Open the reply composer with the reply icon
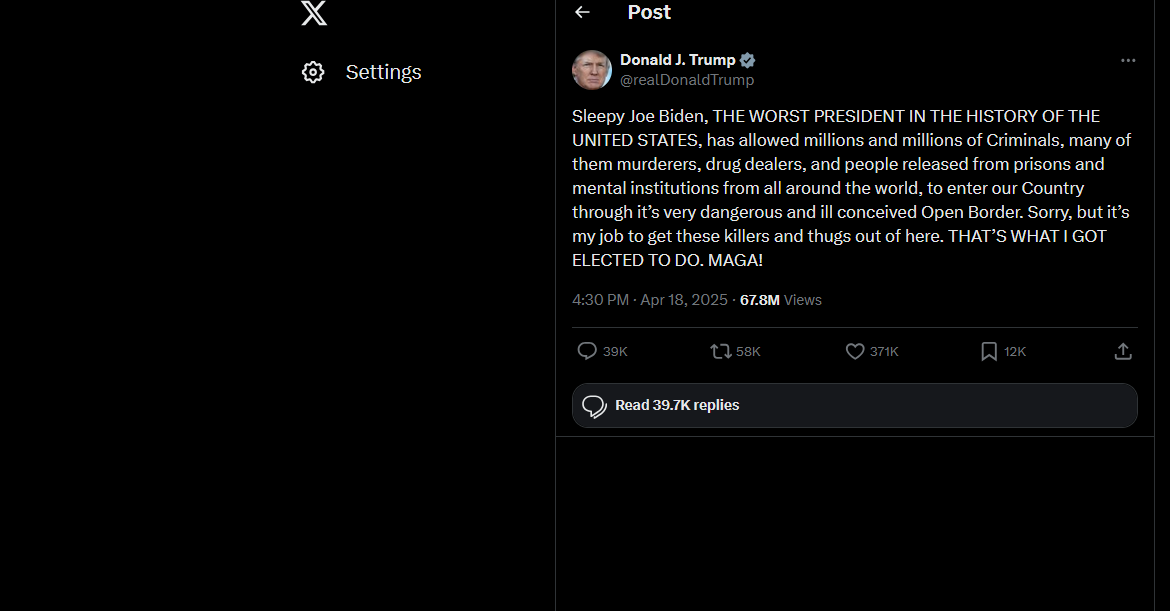Screen dimensions: 1170x611 586,351
